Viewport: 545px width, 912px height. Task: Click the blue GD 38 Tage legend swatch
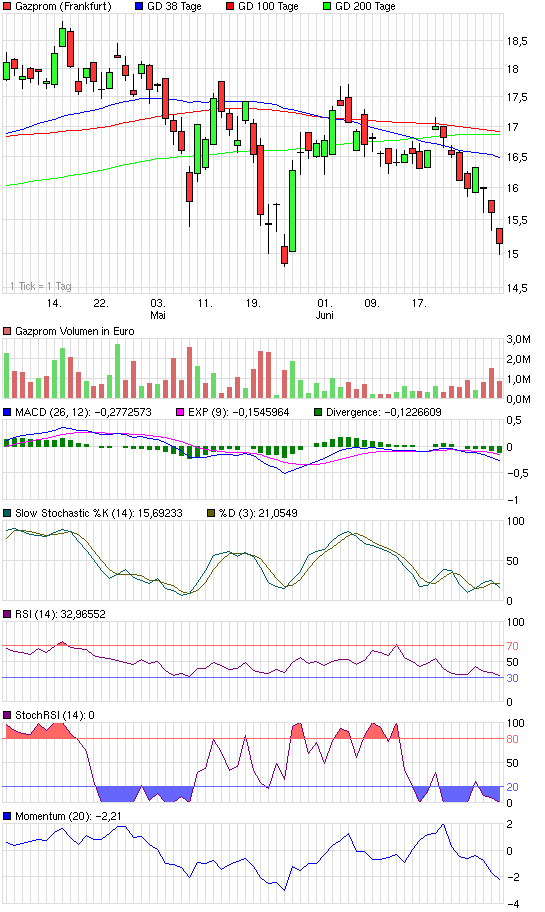pos(139,6)
